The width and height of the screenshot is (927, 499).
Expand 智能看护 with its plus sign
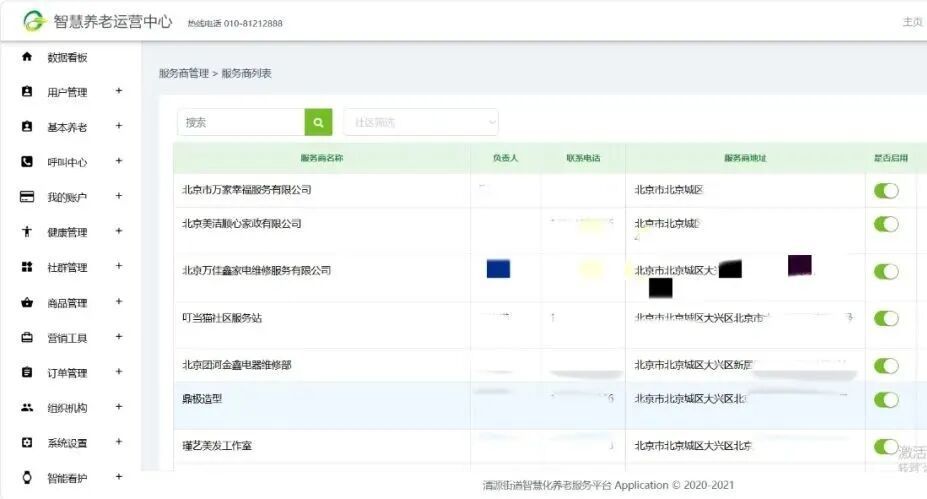119,476
